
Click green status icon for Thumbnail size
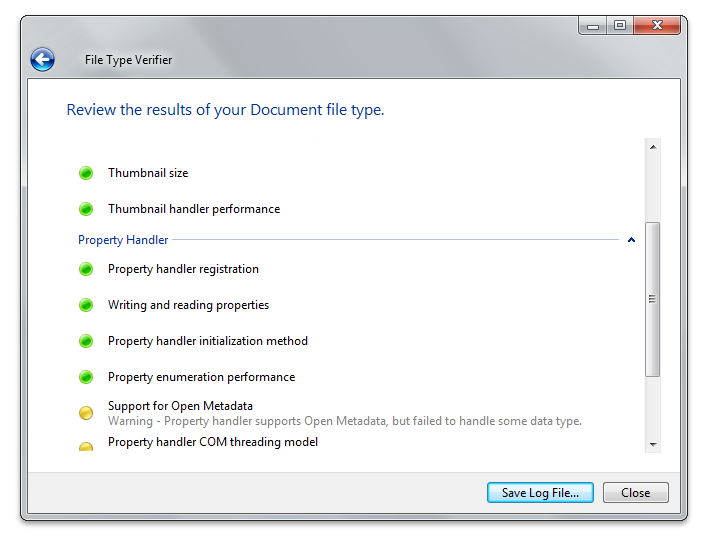pyautogui.click(x=86, y=173)
